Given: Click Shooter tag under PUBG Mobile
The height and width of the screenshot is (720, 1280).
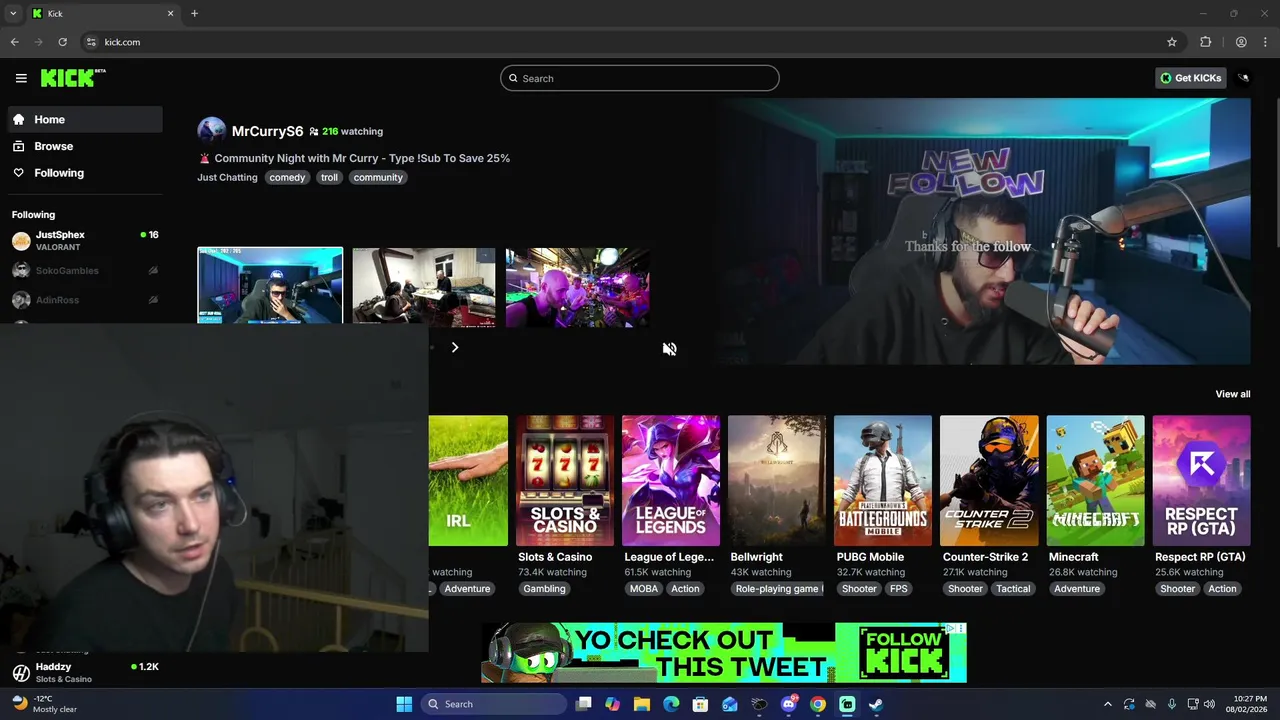Looking at the screenshot, I should point(859,589).
